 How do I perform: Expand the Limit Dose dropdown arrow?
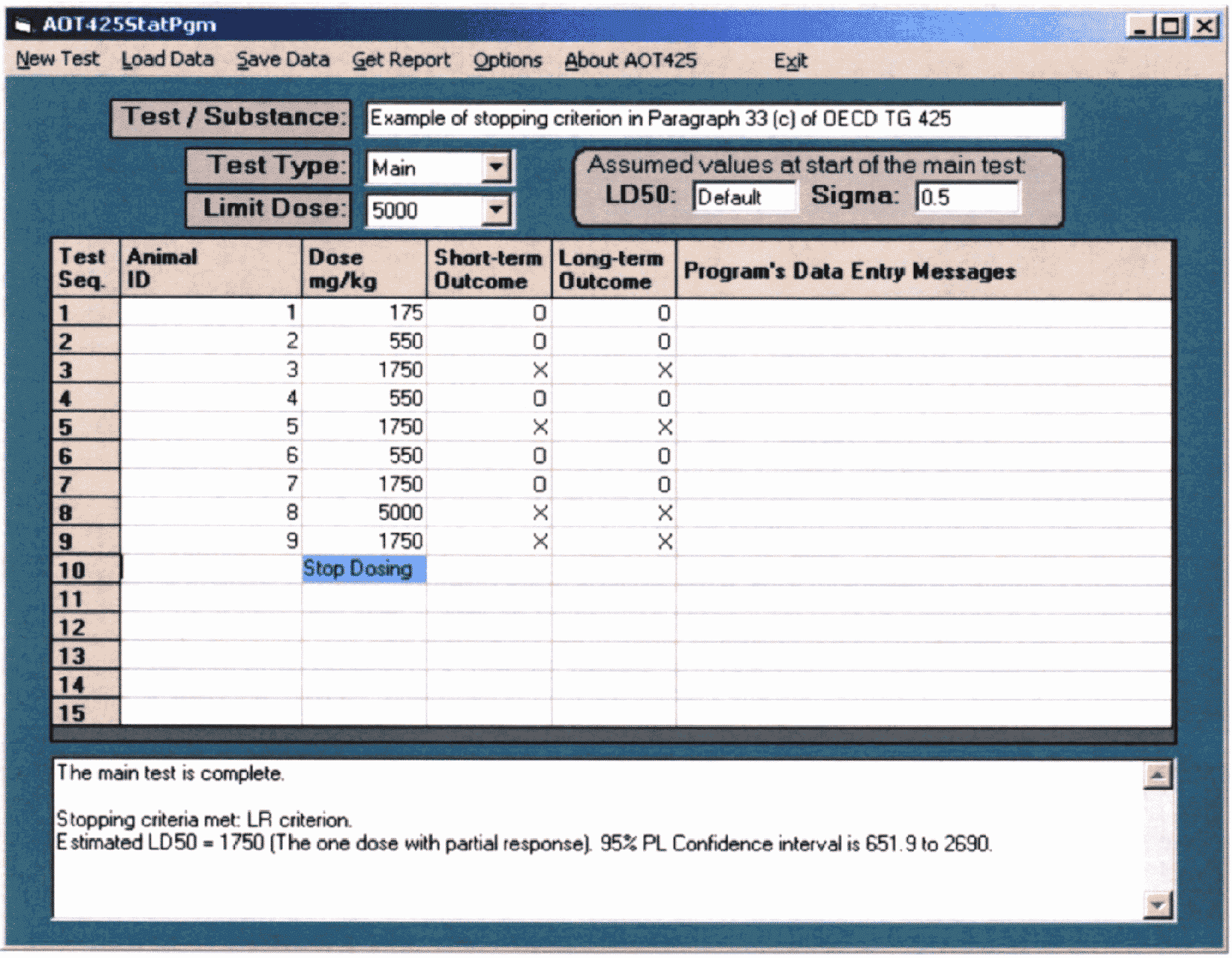point(496,210)
